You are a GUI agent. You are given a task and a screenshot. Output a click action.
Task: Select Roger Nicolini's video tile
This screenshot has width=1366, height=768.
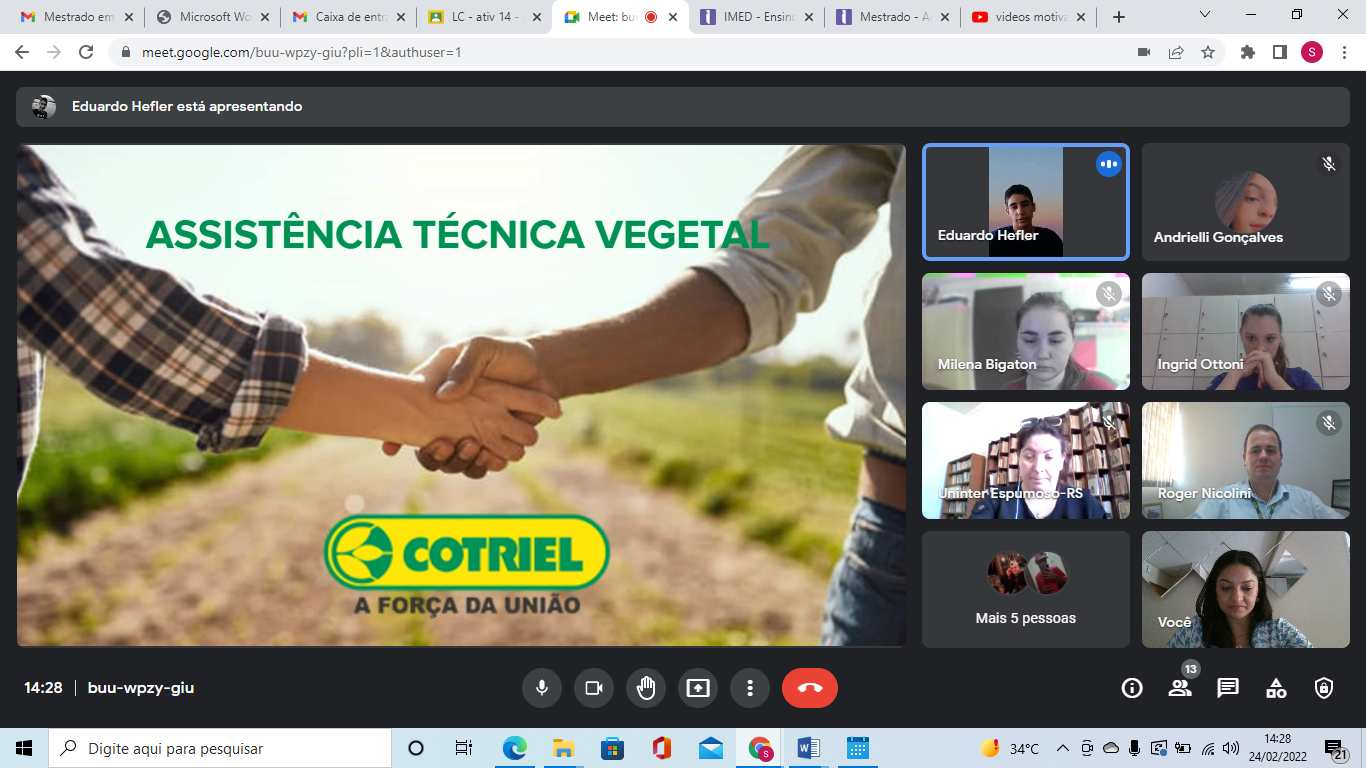point(1246,461)
